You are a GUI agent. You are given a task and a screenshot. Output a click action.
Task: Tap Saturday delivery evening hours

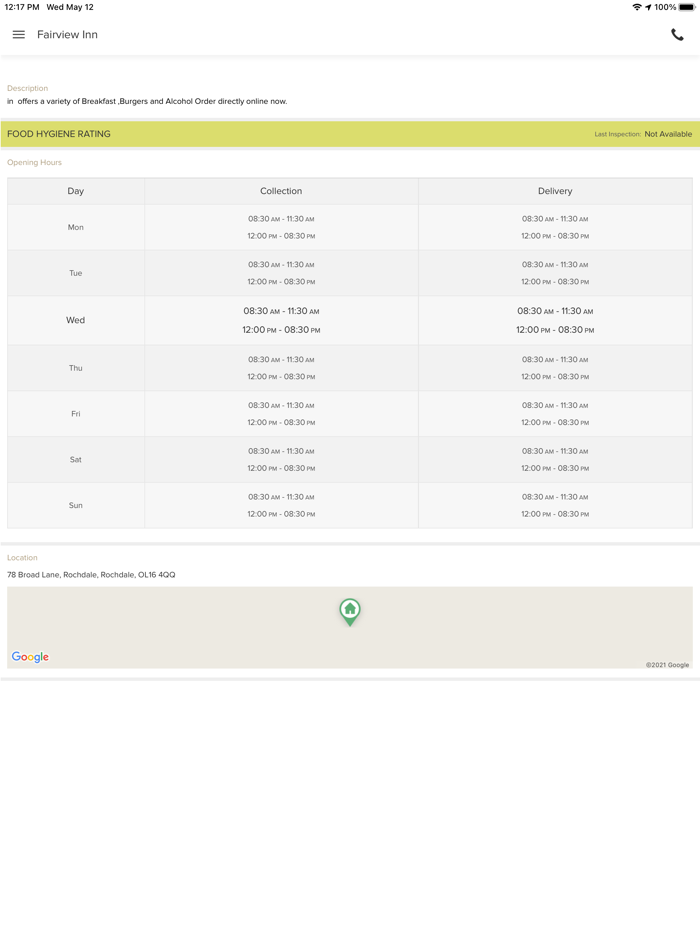pyautogui.click(x=555, y=468)
